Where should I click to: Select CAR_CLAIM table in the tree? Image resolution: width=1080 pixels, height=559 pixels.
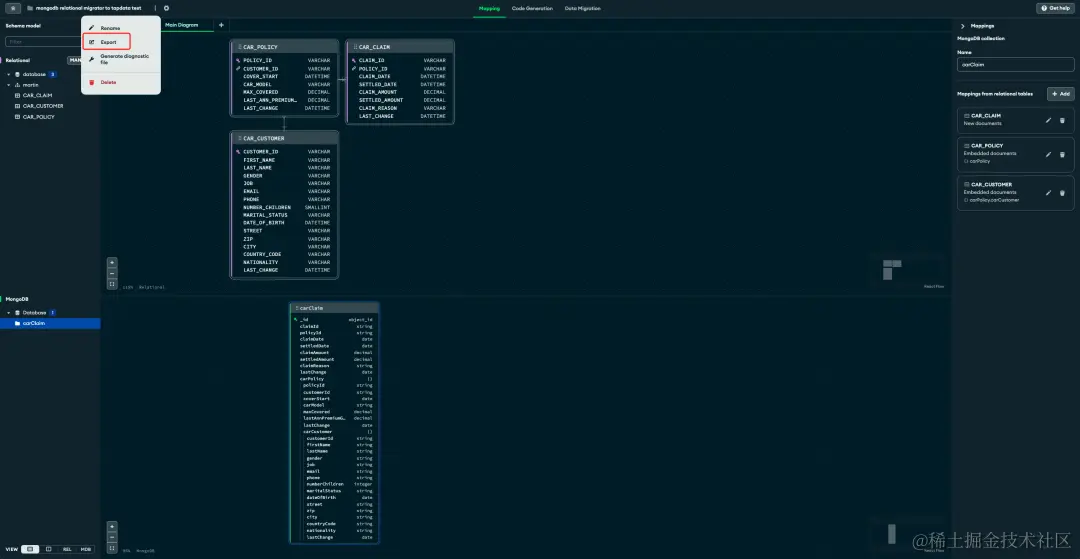37,95
